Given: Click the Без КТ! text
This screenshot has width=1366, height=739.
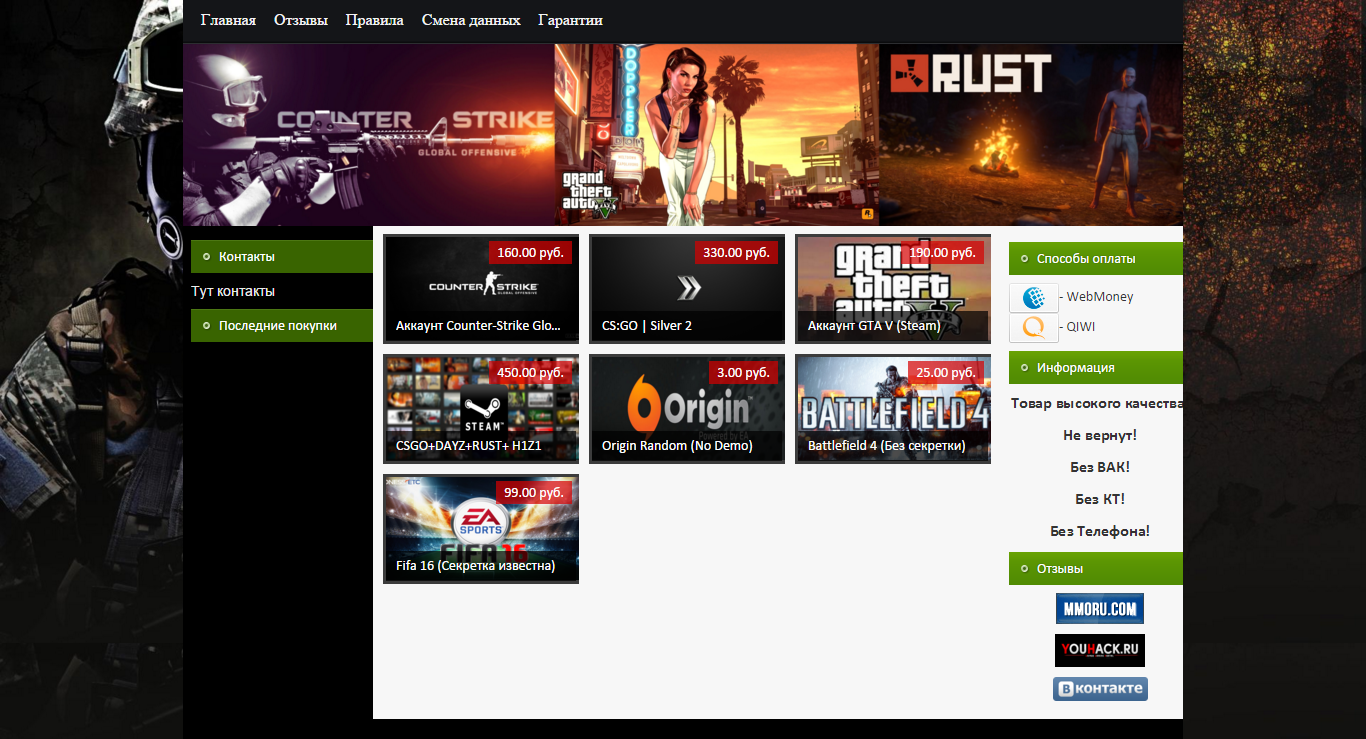Looking at the screenshot, I should [x=1100, y=500].
